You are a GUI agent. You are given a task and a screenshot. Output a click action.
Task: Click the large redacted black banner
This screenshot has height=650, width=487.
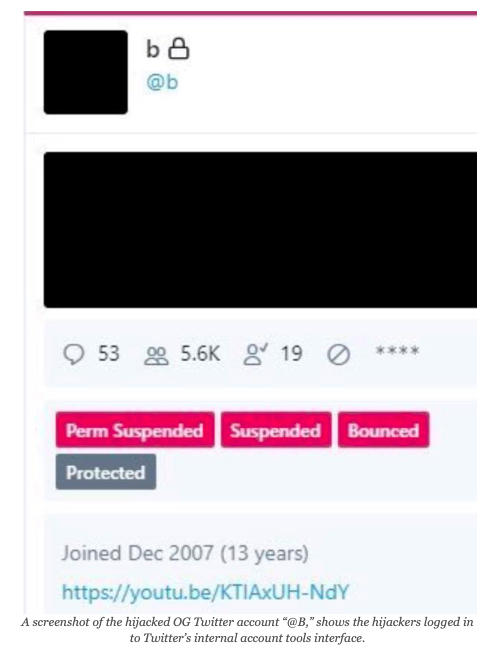260,230
